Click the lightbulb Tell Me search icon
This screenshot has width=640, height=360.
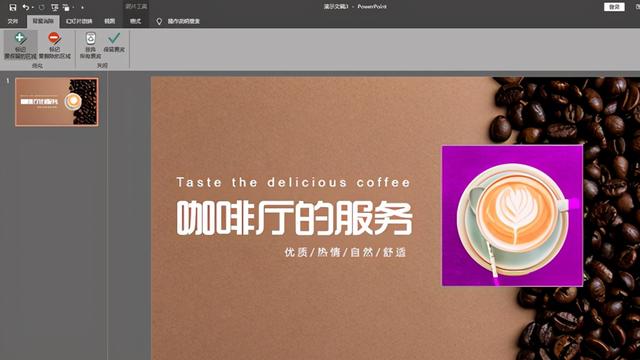(x=159, y=21)
